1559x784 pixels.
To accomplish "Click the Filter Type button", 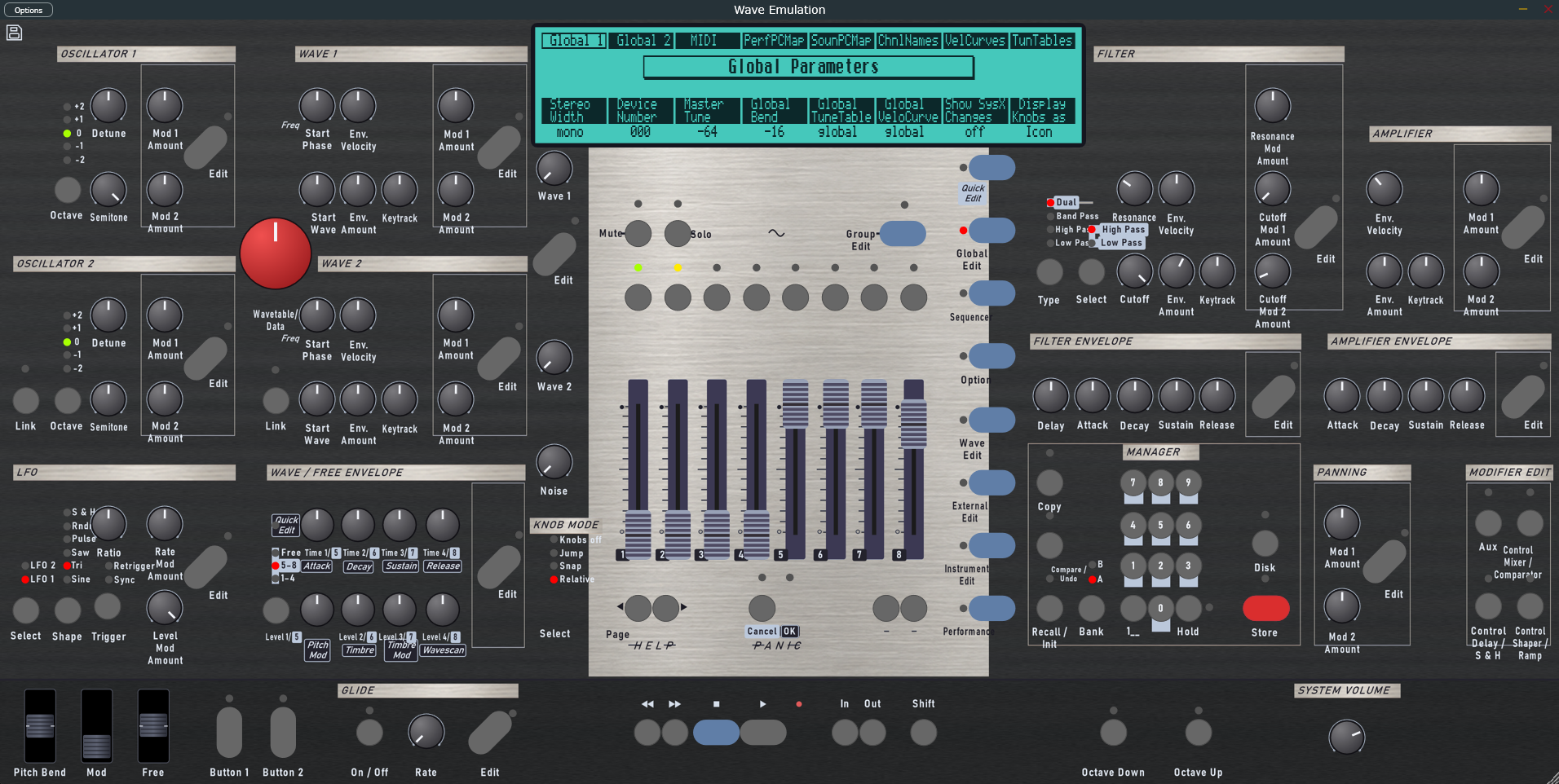I will coord(1049,272).
